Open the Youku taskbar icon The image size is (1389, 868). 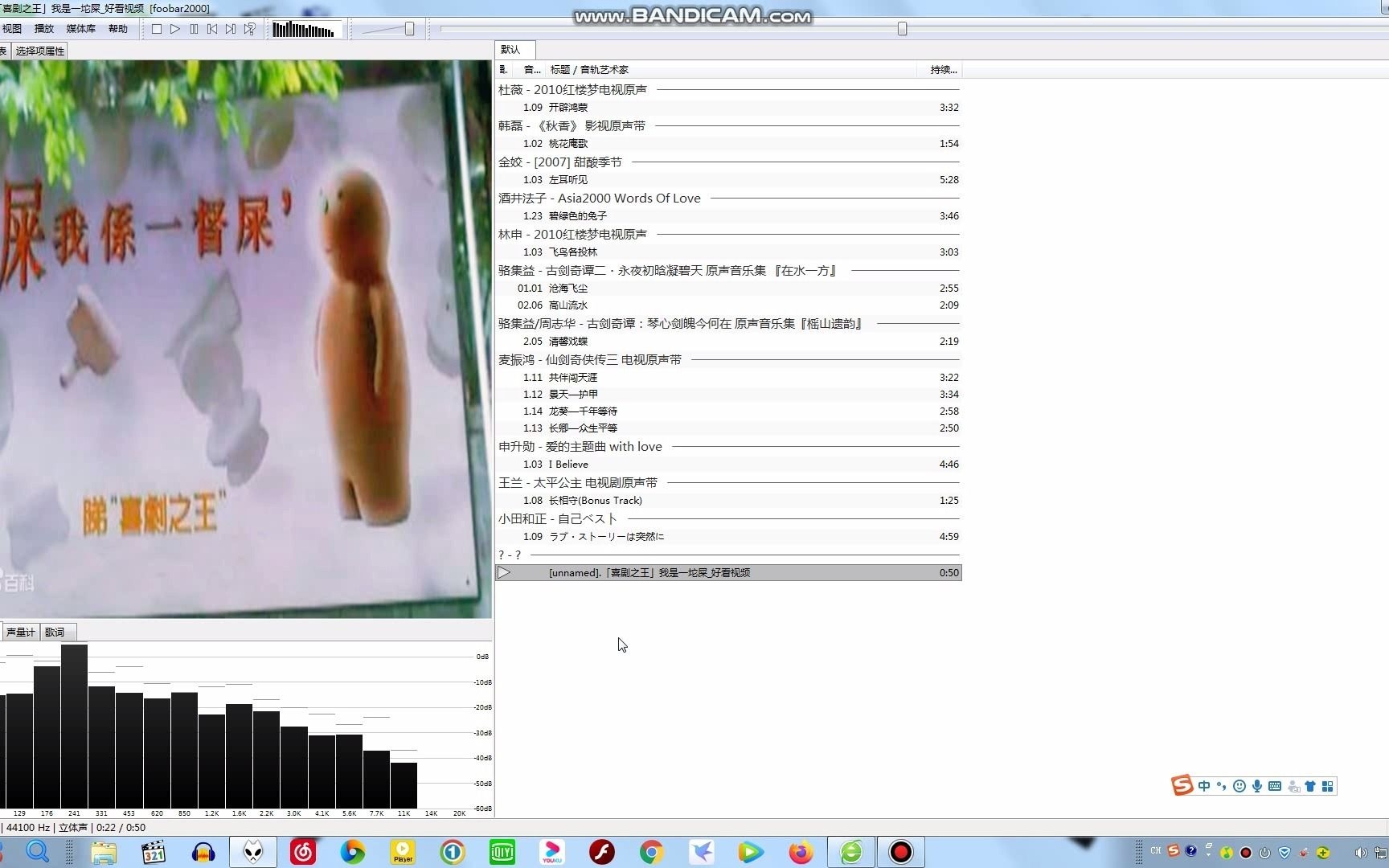(x=552, y=852)
